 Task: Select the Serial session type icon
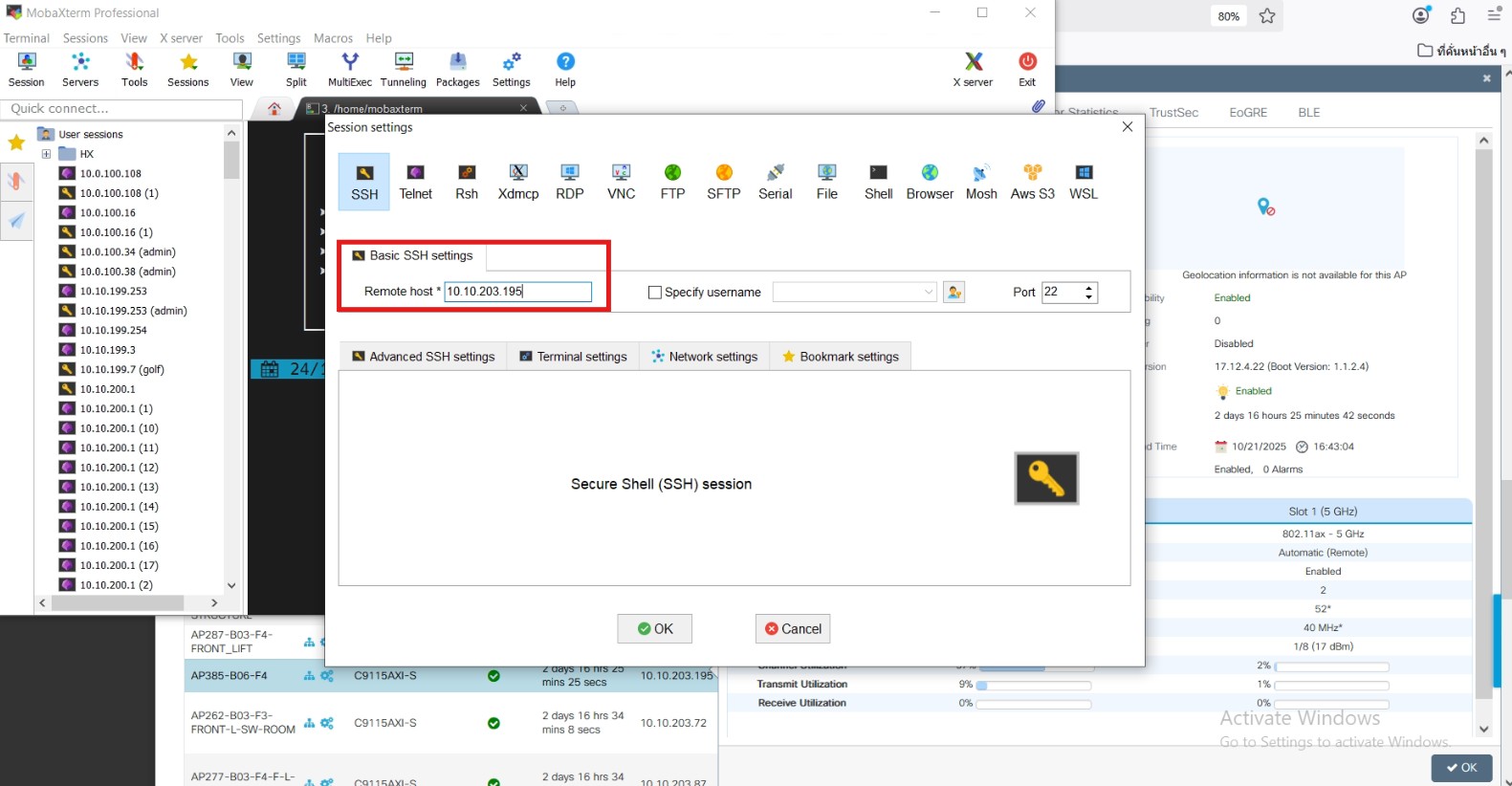click(775, 181)
